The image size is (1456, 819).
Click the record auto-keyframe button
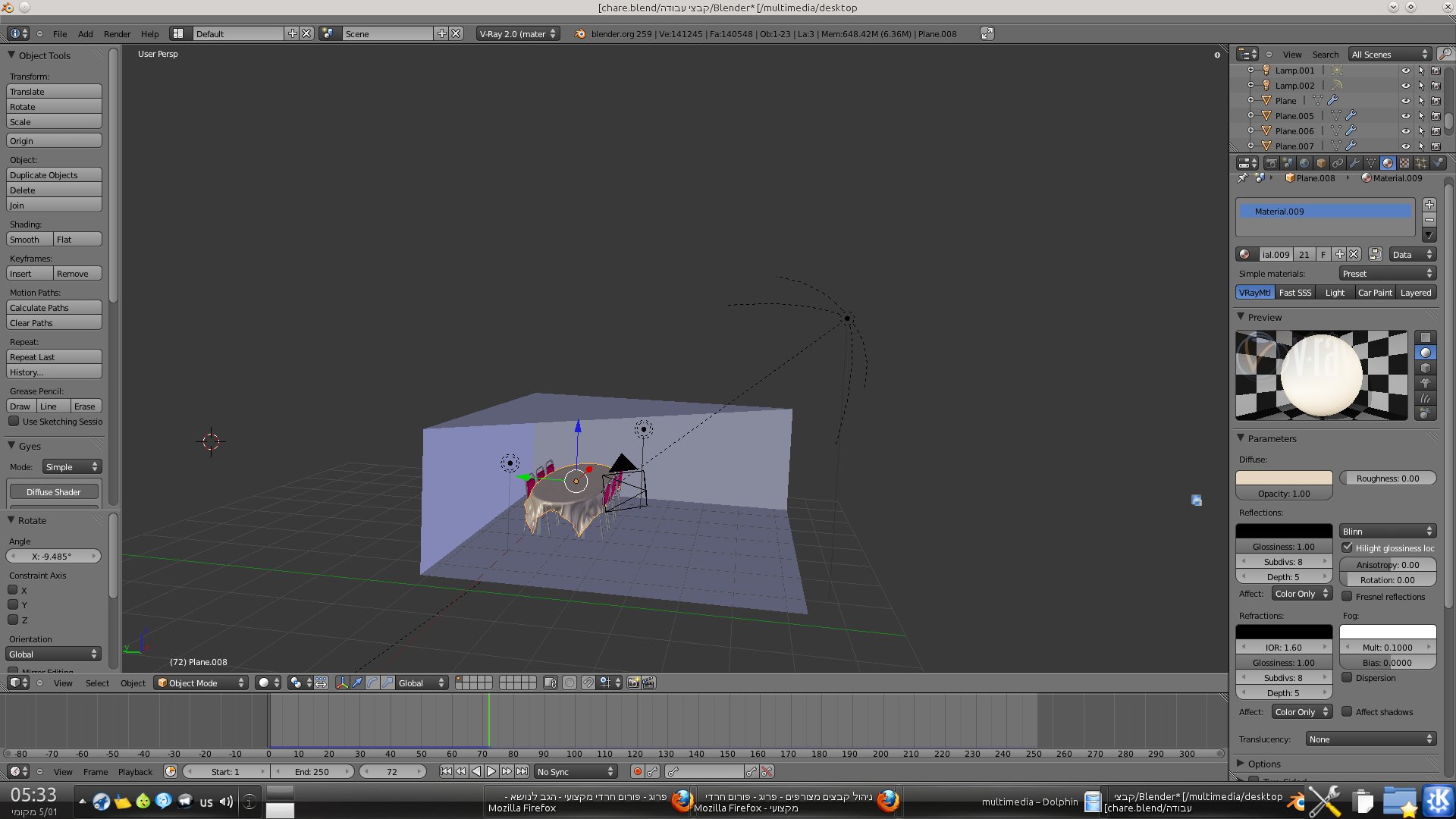pyautogui.click(x=638, y=772)
